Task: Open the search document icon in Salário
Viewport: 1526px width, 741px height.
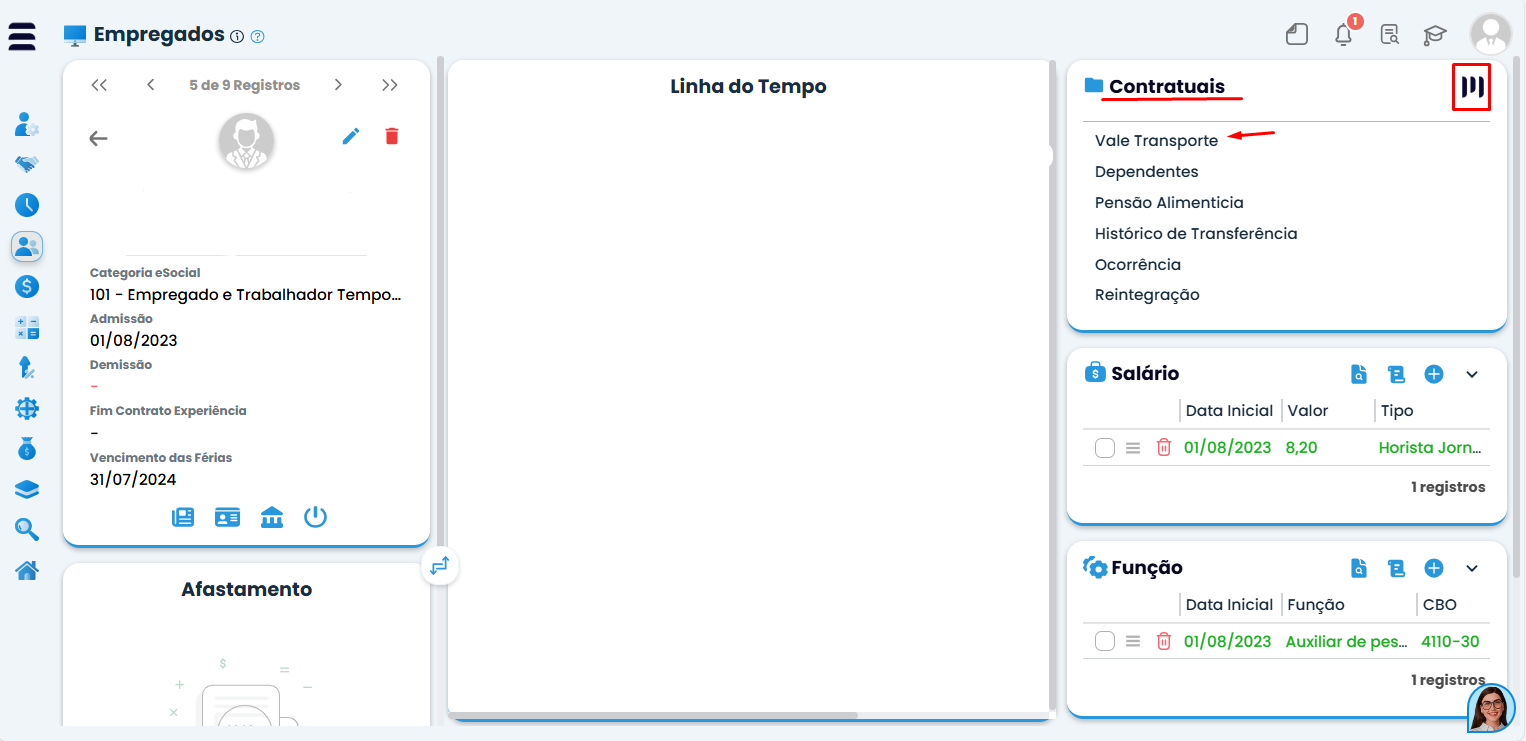Action: [x=1359, y=374]
